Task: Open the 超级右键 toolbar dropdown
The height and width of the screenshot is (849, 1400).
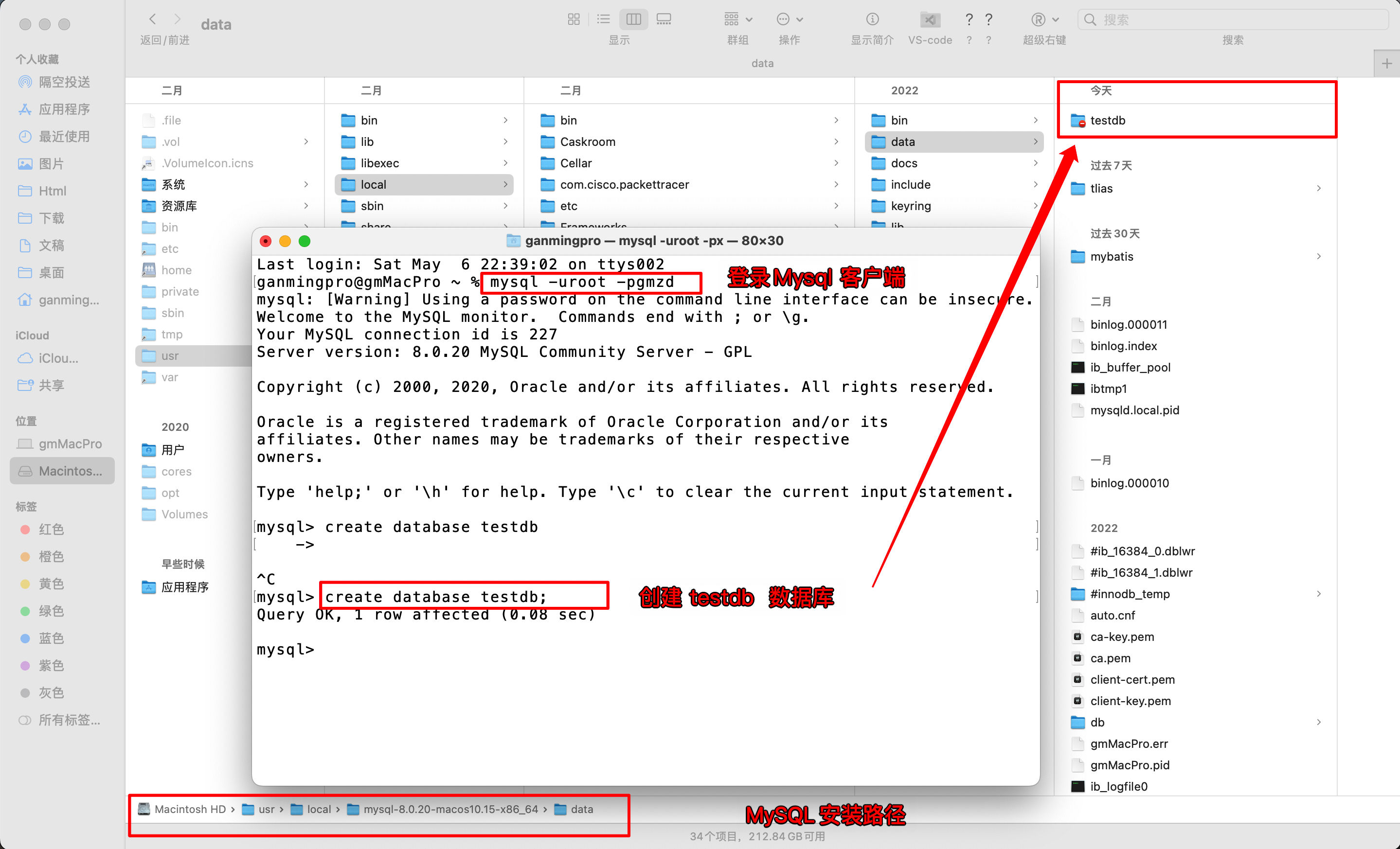Action: coord(1044,19)
